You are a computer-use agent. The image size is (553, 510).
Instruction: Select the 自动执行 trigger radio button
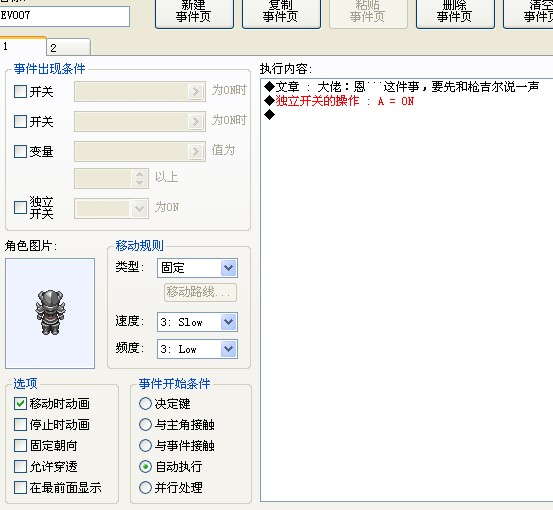[x=145, y=467]
